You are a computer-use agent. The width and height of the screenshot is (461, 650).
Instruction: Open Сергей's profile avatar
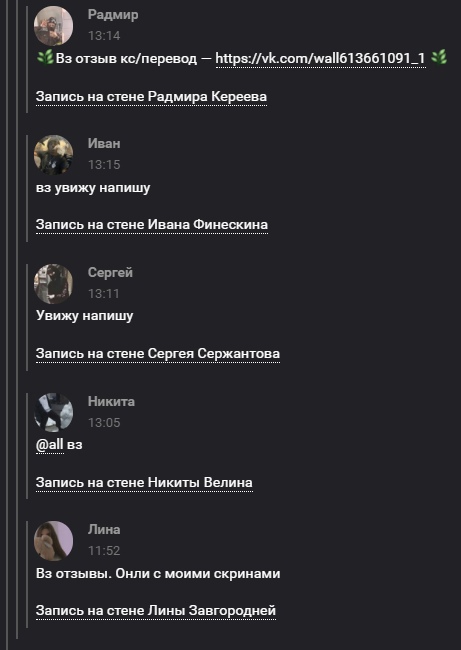pos(53,284)
